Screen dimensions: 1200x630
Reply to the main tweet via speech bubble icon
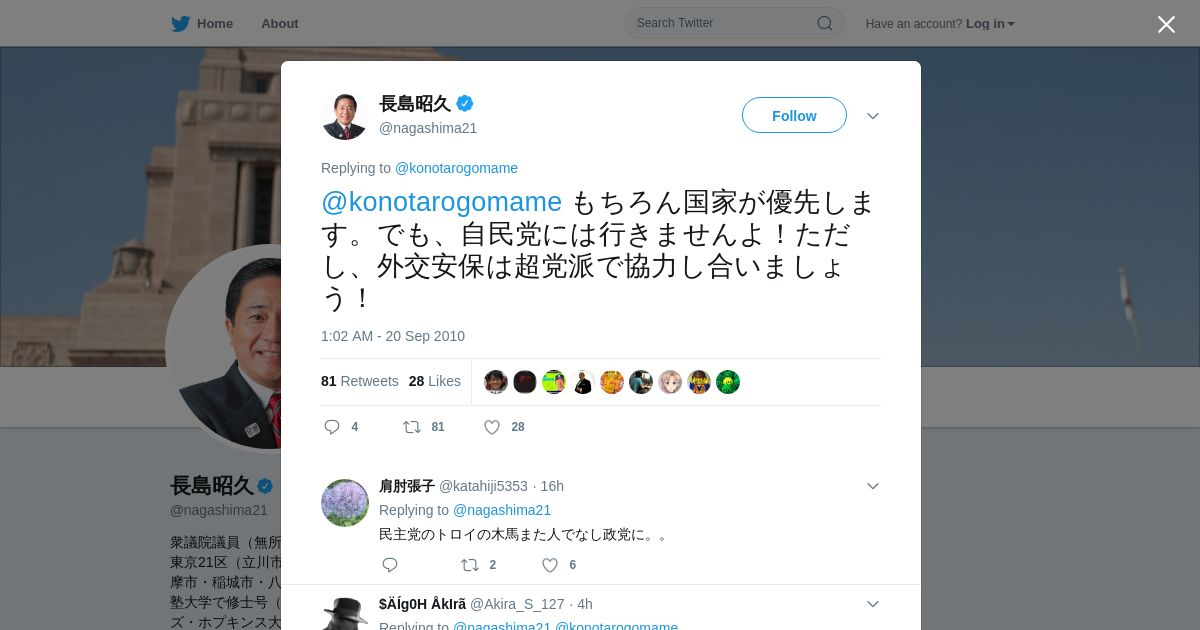332,427
